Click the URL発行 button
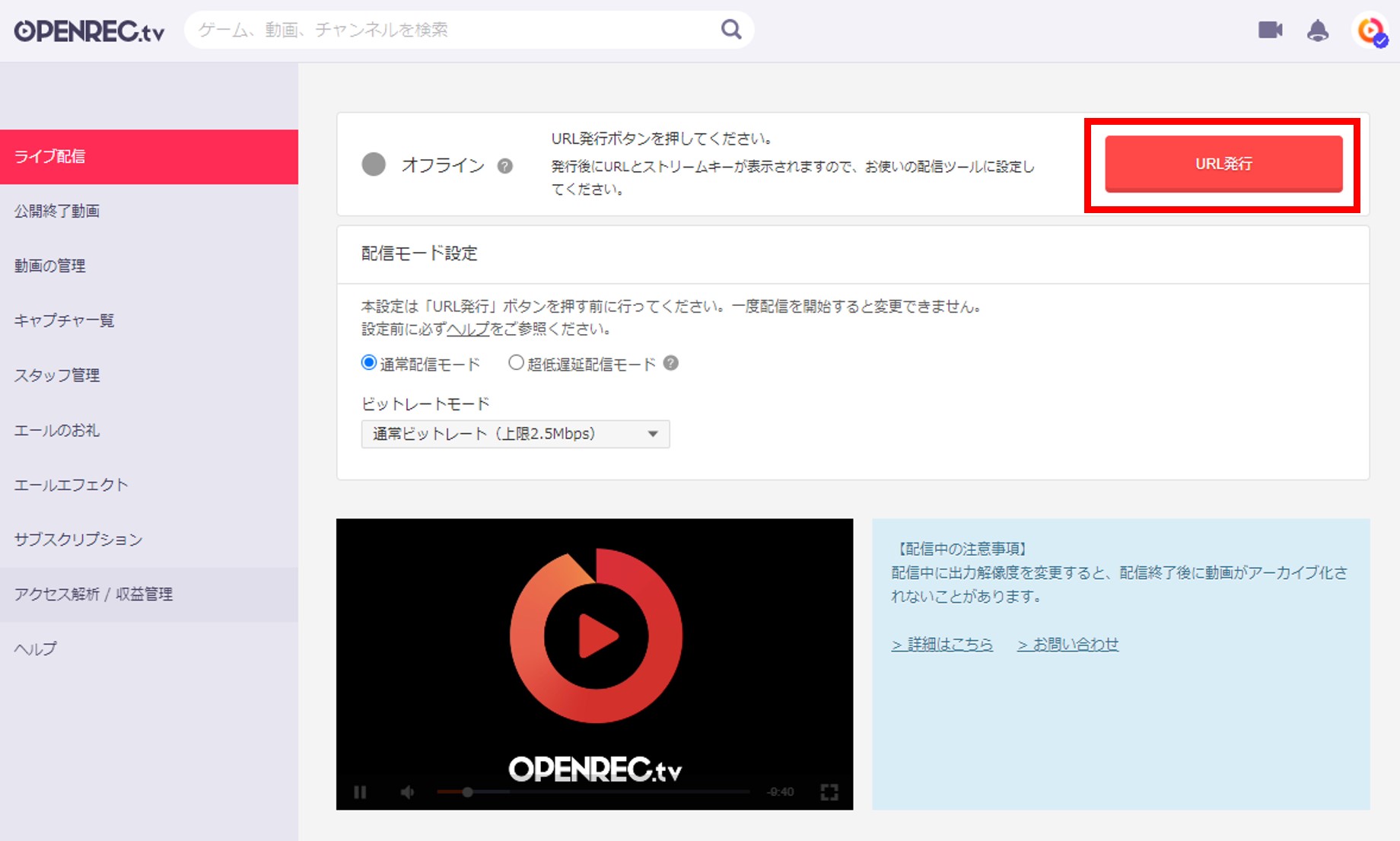This screenshot has width=1400, height=841. click(x=1223, y=164)
